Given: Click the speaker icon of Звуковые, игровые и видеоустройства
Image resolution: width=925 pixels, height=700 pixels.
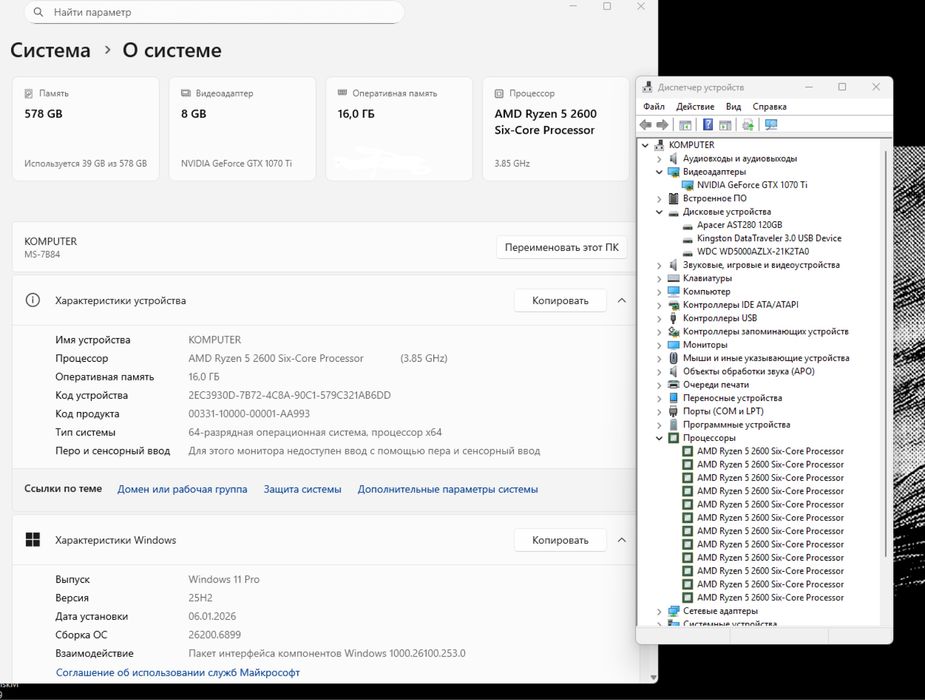Looking at the screenshot, I should coord(673,265).
